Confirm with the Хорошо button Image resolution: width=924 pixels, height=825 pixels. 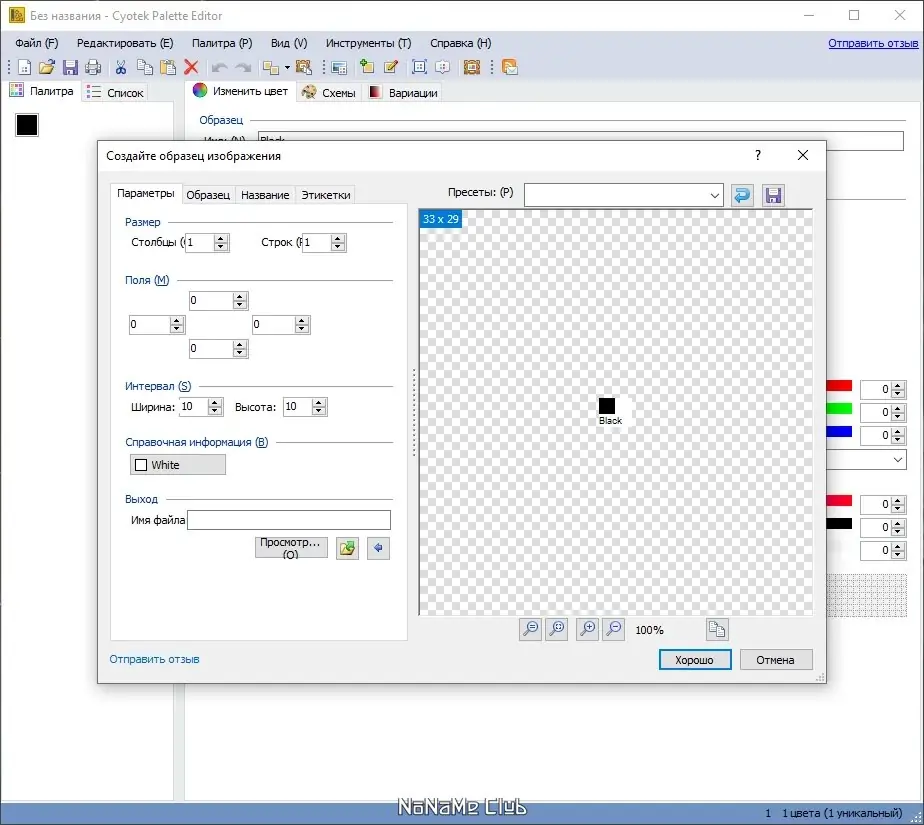click(x=695, y=660)
